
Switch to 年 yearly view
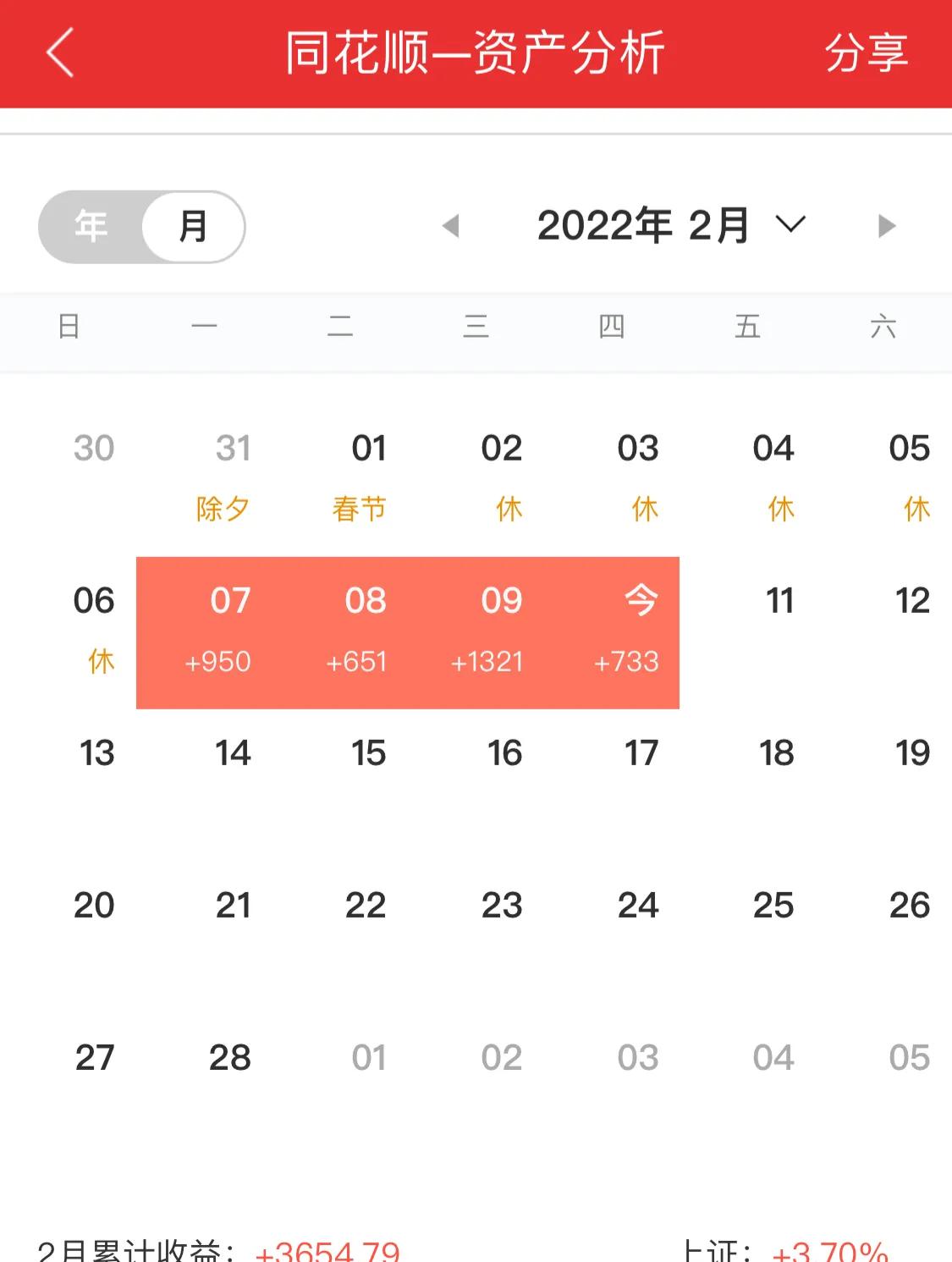point(91,226)
